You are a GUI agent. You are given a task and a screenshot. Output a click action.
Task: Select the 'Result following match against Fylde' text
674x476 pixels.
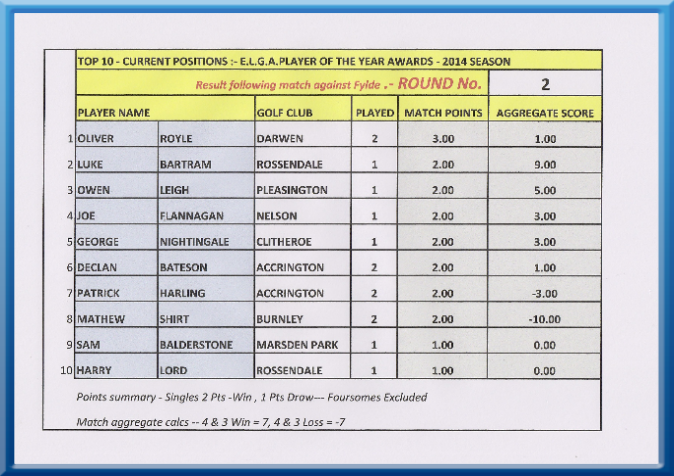[288, 85]
